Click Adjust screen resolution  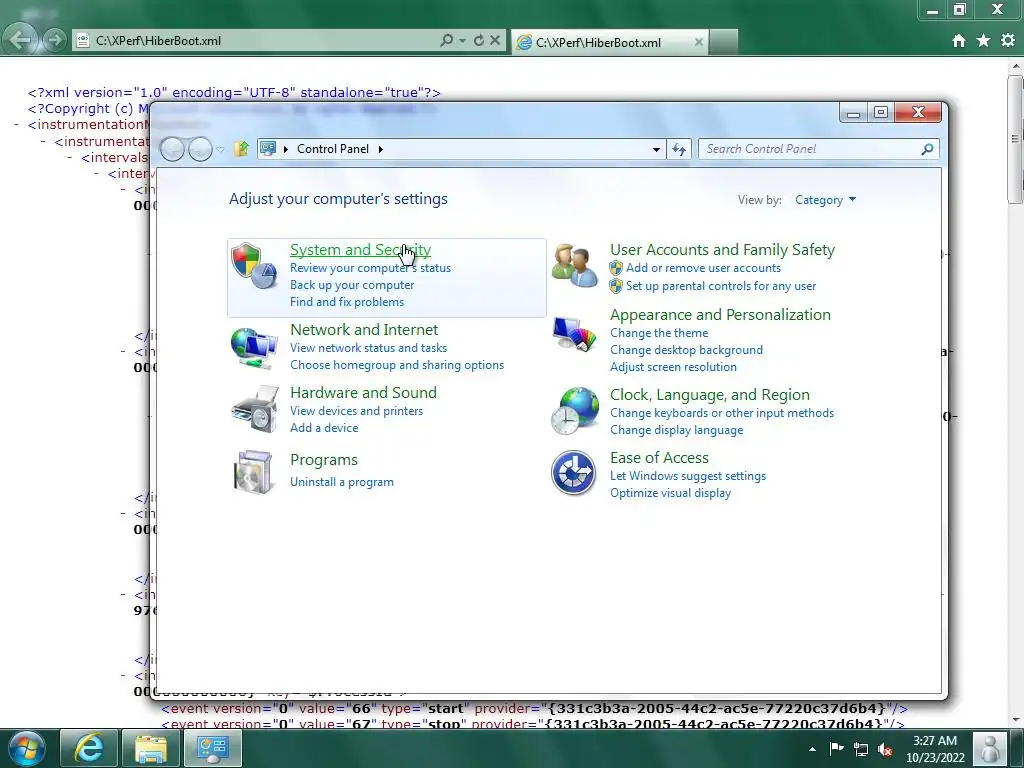(x=673, y=367)
